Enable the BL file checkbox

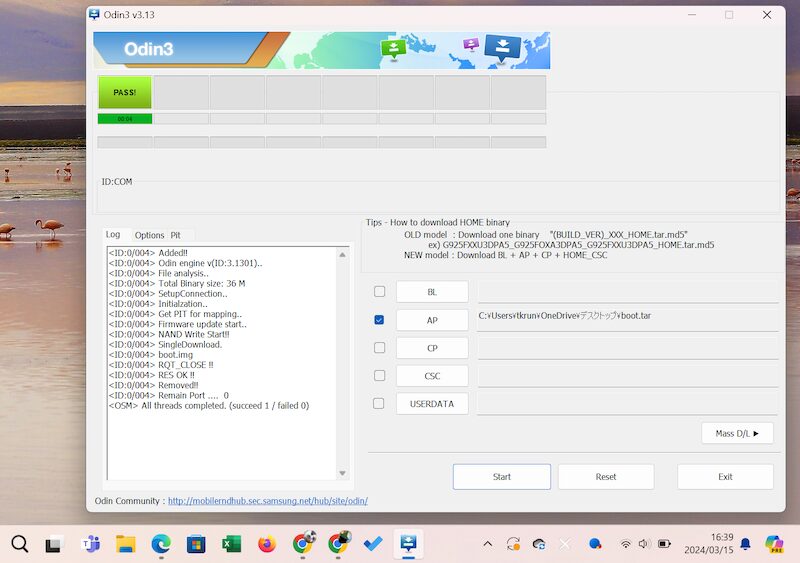(x=379, y=292)
